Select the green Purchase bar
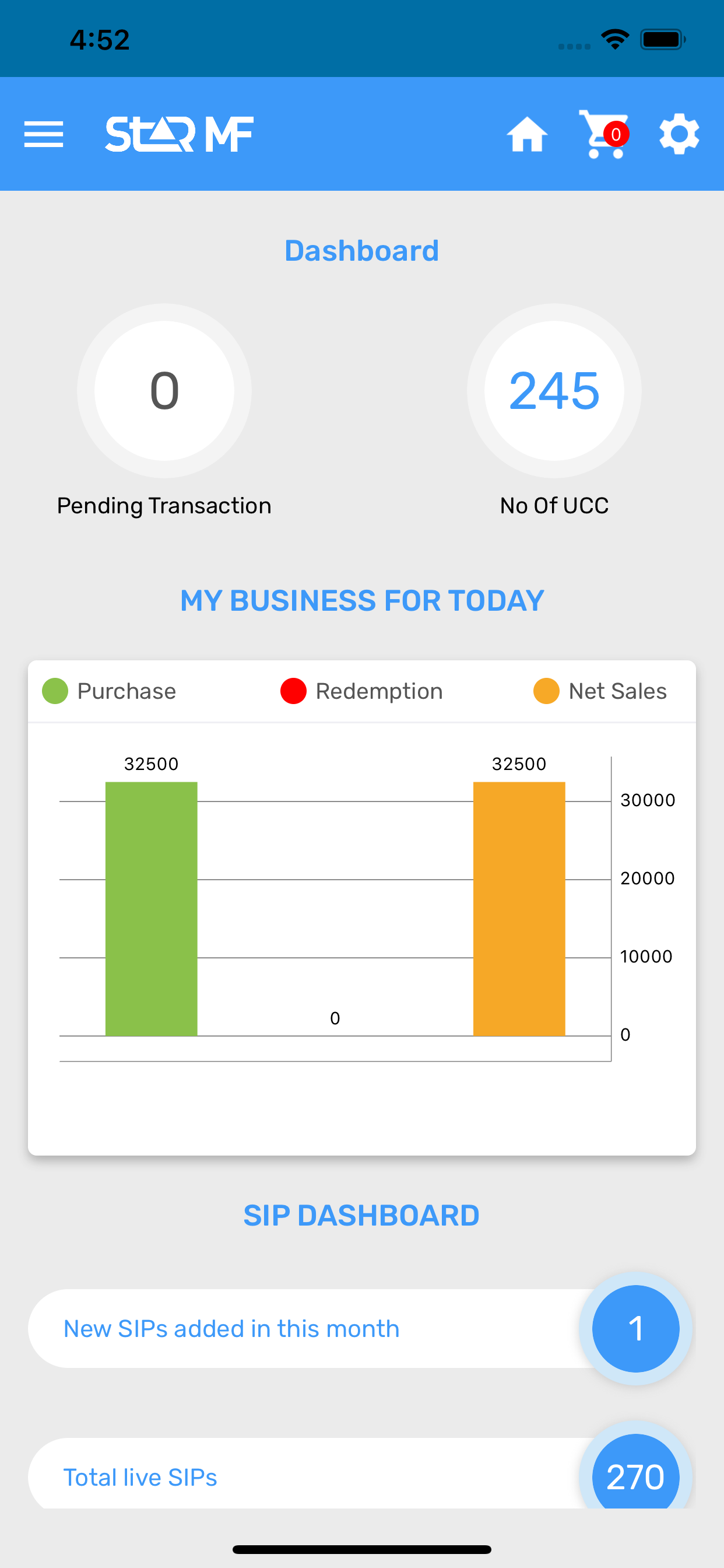The image size is (724, 1568). tap(152, 908)
